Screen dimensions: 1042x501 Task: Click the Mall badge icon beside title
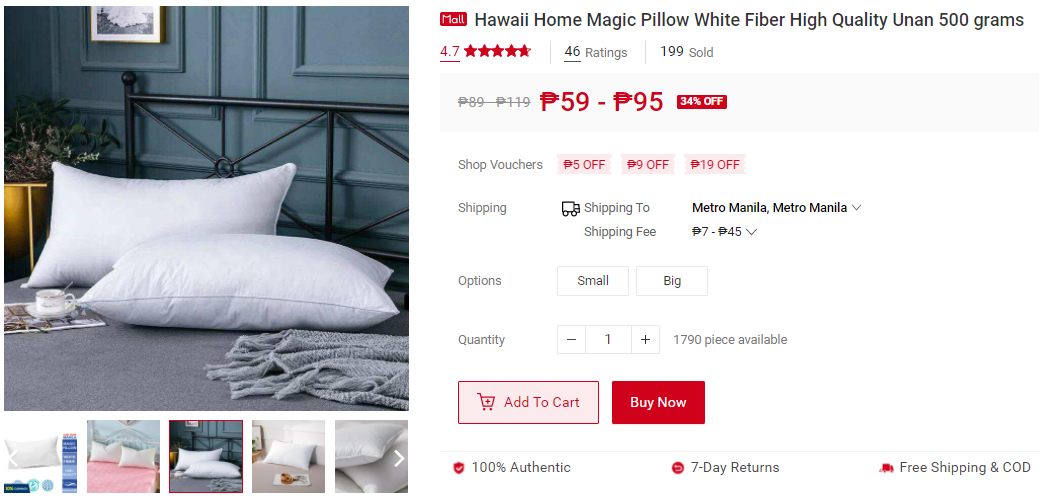453,20
